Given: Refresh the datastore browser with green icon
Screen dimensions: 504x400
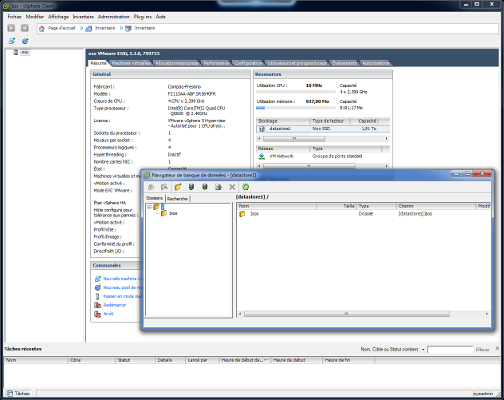Looking at the screenshot, I should (246, 187).
